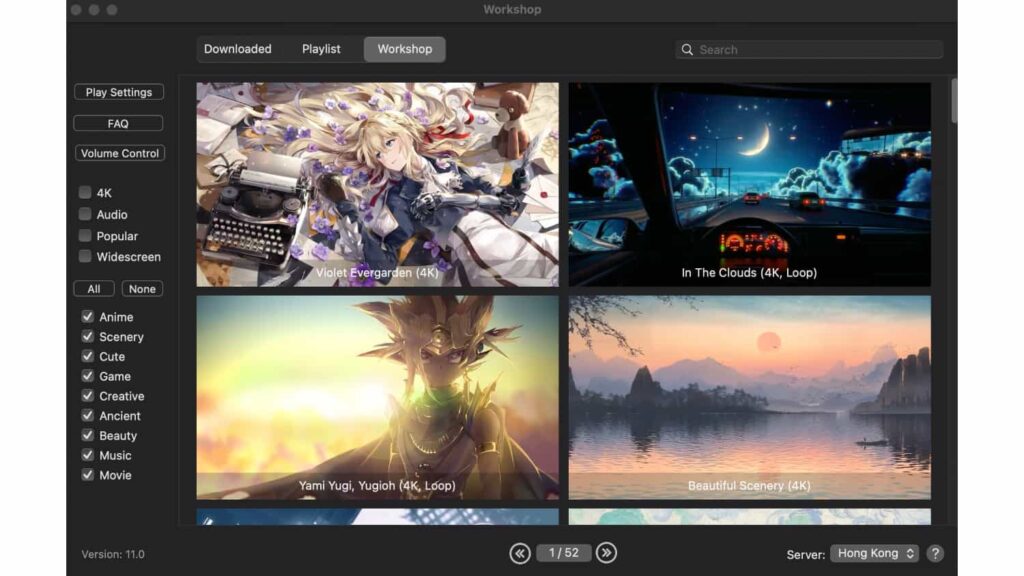This screenshot has height=576, width=1024.
Task: Toggle the Widescreen filter
Action: [x=84, y=256]
